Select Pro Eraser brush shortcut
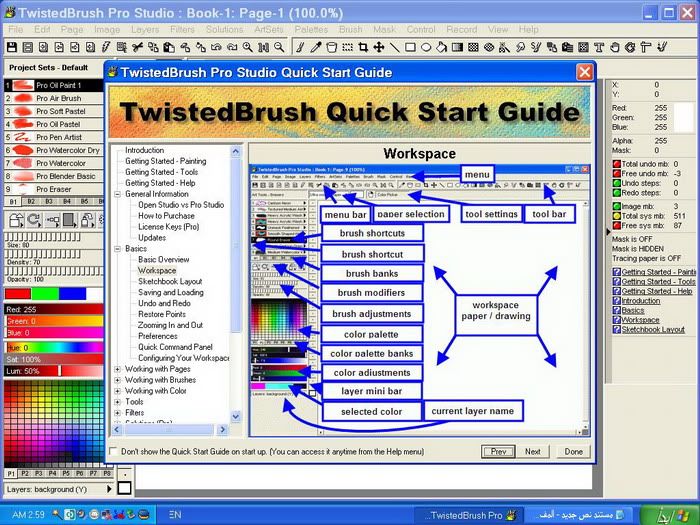 tap(54, 189)
